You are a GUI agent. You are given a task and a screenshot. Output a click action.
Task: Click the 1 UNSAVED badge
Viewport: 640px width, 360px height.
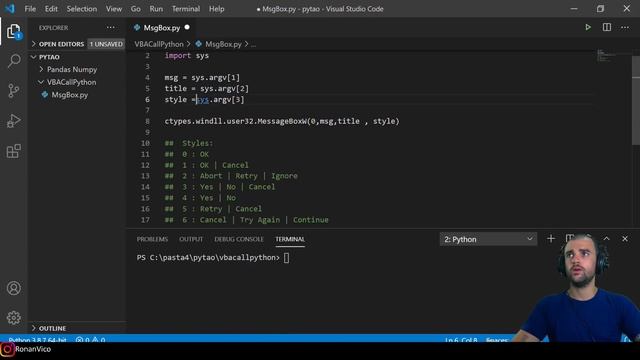106,44
